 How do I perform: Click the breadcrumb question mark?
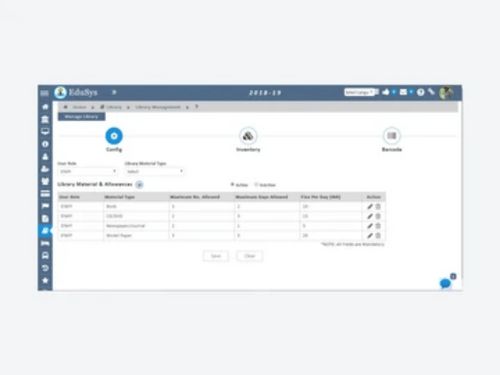[197, 107]
